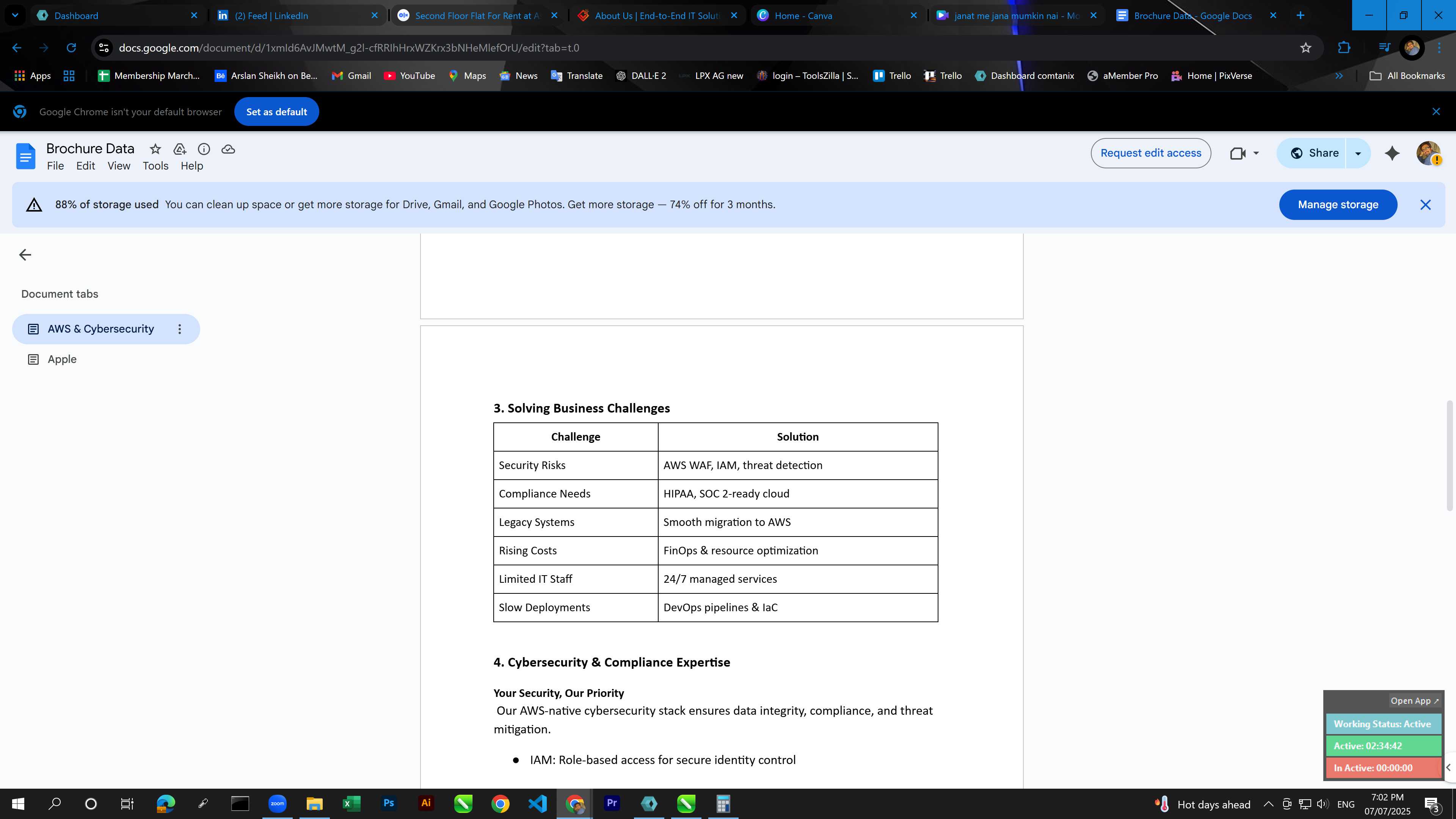Open the Chrome profile avatar
Screen dimensions: 1456x819
(x=1411, y=48)
